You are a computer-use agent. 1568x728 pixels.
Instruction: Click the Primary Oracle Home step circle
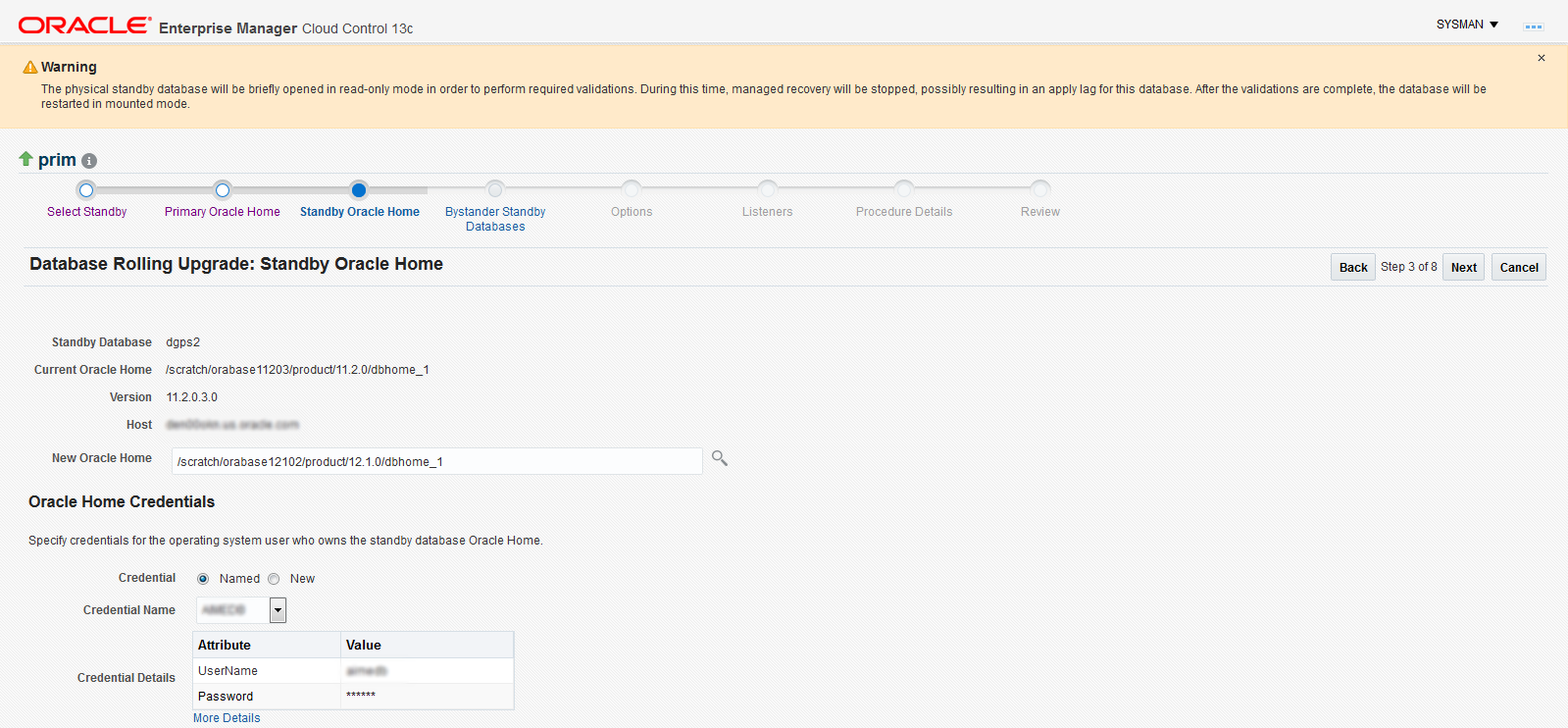223,190
